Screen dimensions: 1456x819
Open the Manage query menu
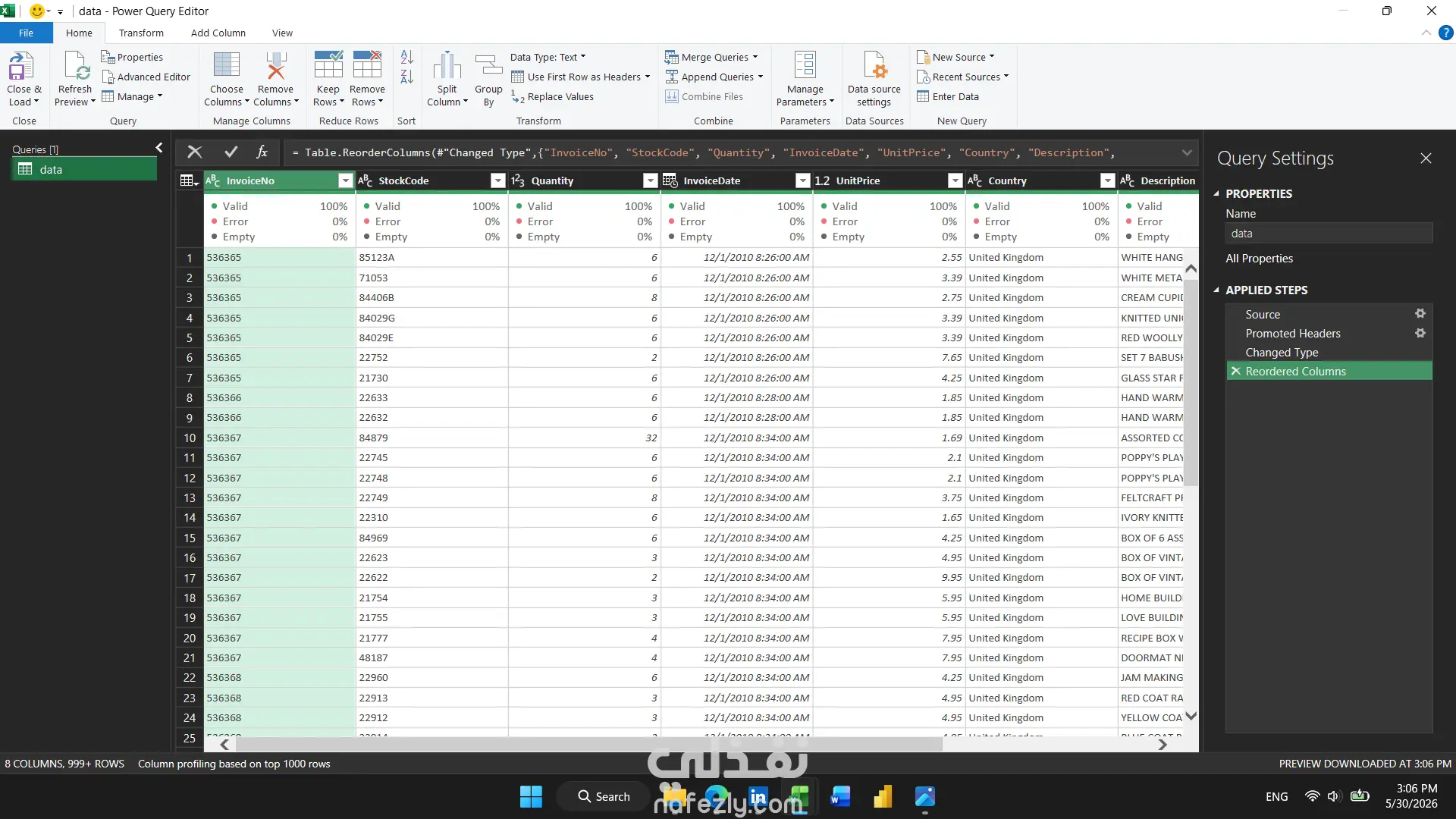click(x=133, y=96)
